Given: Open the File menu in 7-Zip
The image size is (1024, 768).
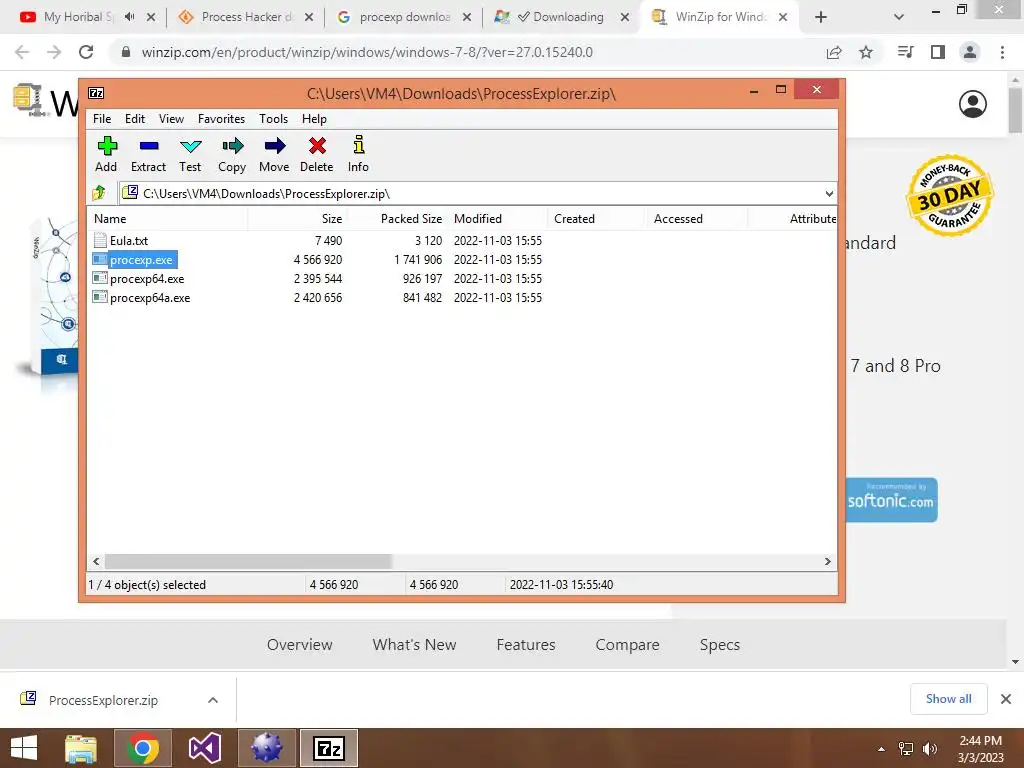Looking at the screenshot, I should 102,119.
